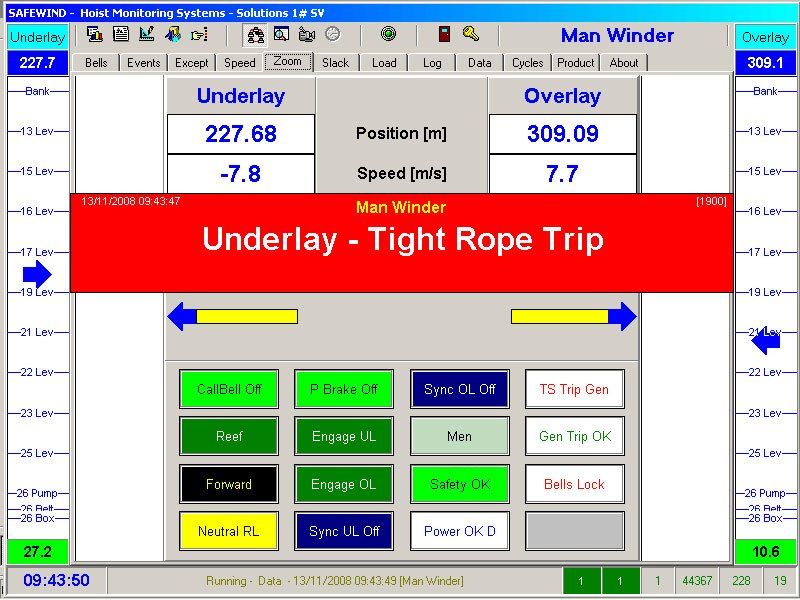Click the Safety OK indicator
The width and height of the screenshot is (800, 600).
(460, 484)
